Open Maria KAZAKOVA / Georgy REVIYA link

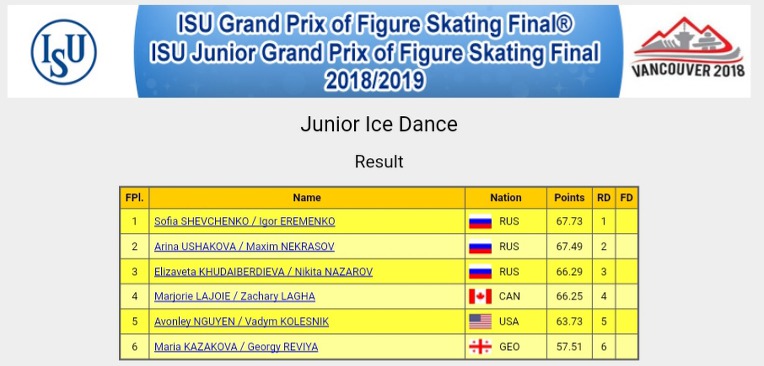coord(236,347)
